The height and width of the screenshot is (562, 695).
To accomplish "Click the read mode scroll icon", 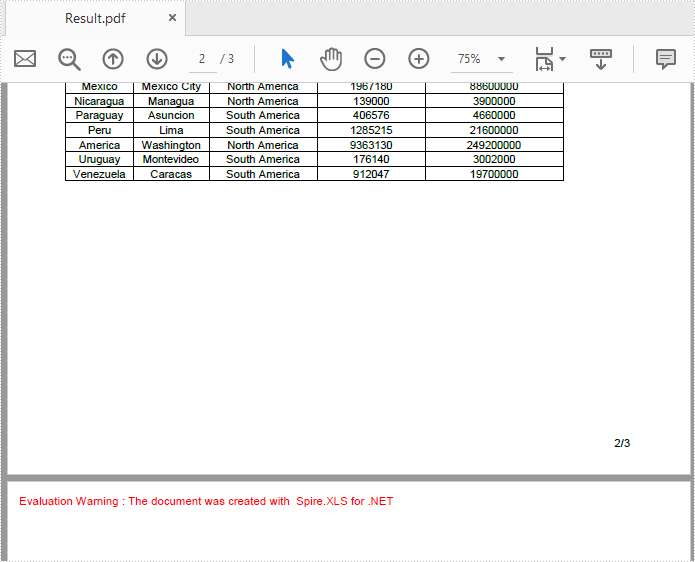I will (x=601, y=59).
